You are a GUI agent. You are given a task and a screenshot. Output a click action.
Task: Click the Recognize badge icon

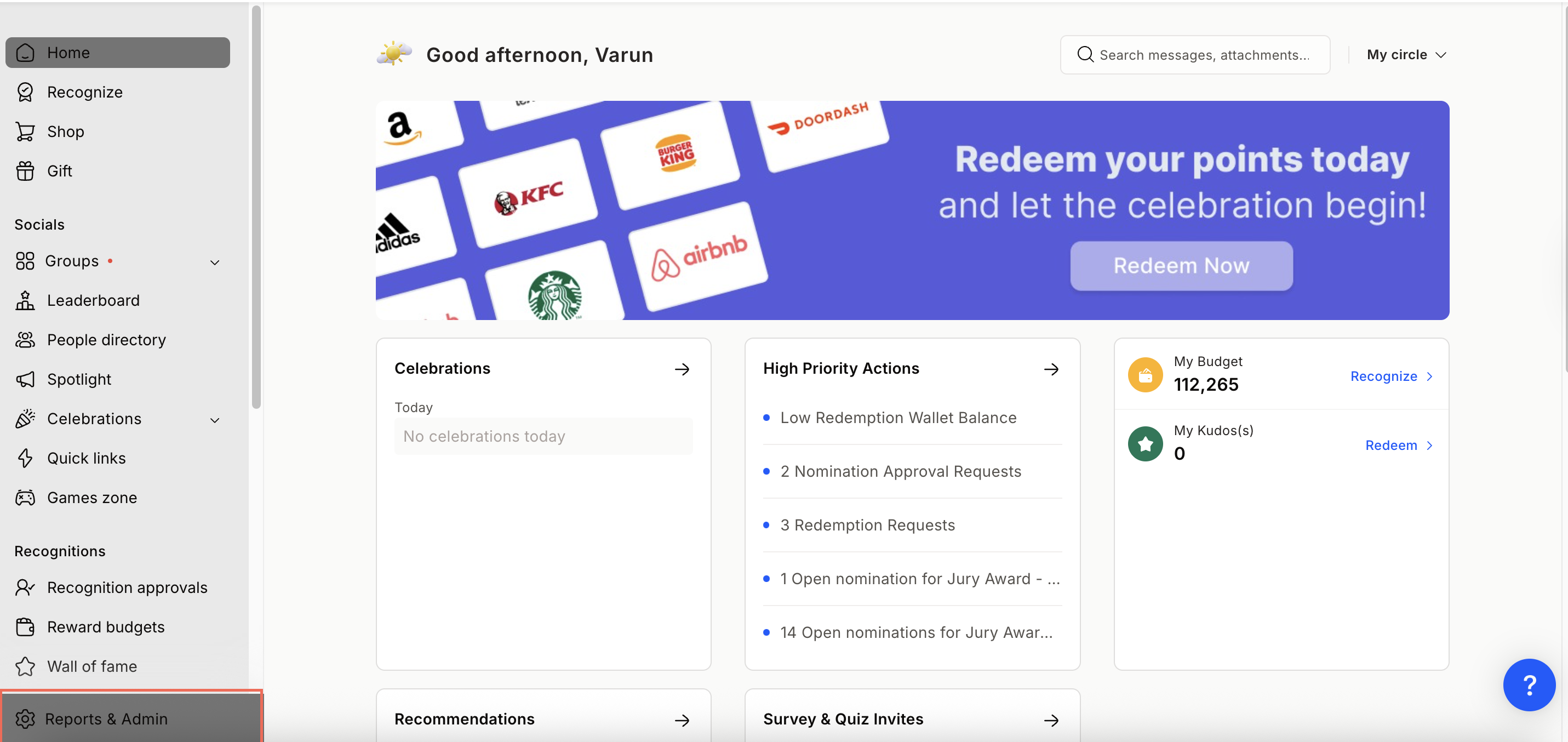click(25, 93)
